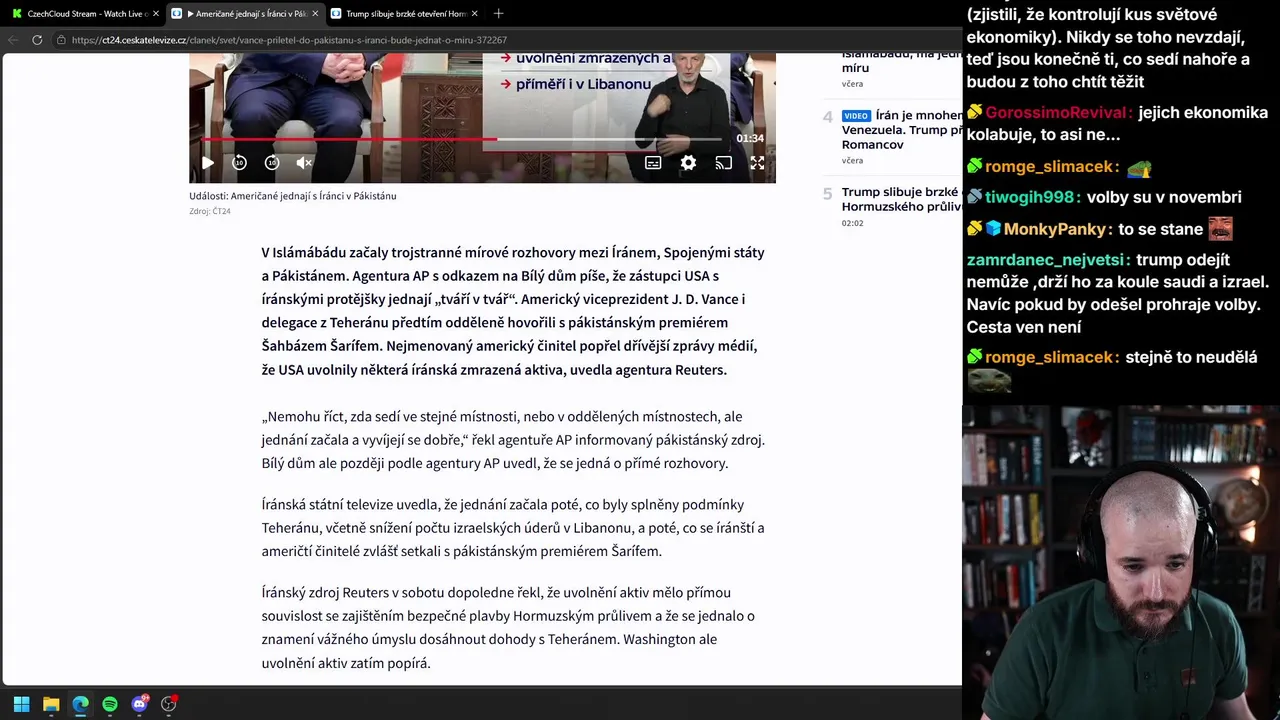Toggle video fullscreen mode
This screenshot has height=720, width=1280.
point(757,163)
